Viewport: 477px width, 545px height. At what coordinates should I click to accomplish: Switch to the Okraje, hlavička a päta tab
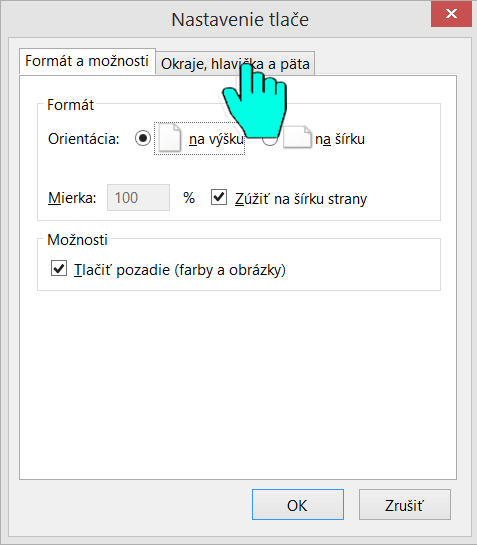click(x=235, y=63)
